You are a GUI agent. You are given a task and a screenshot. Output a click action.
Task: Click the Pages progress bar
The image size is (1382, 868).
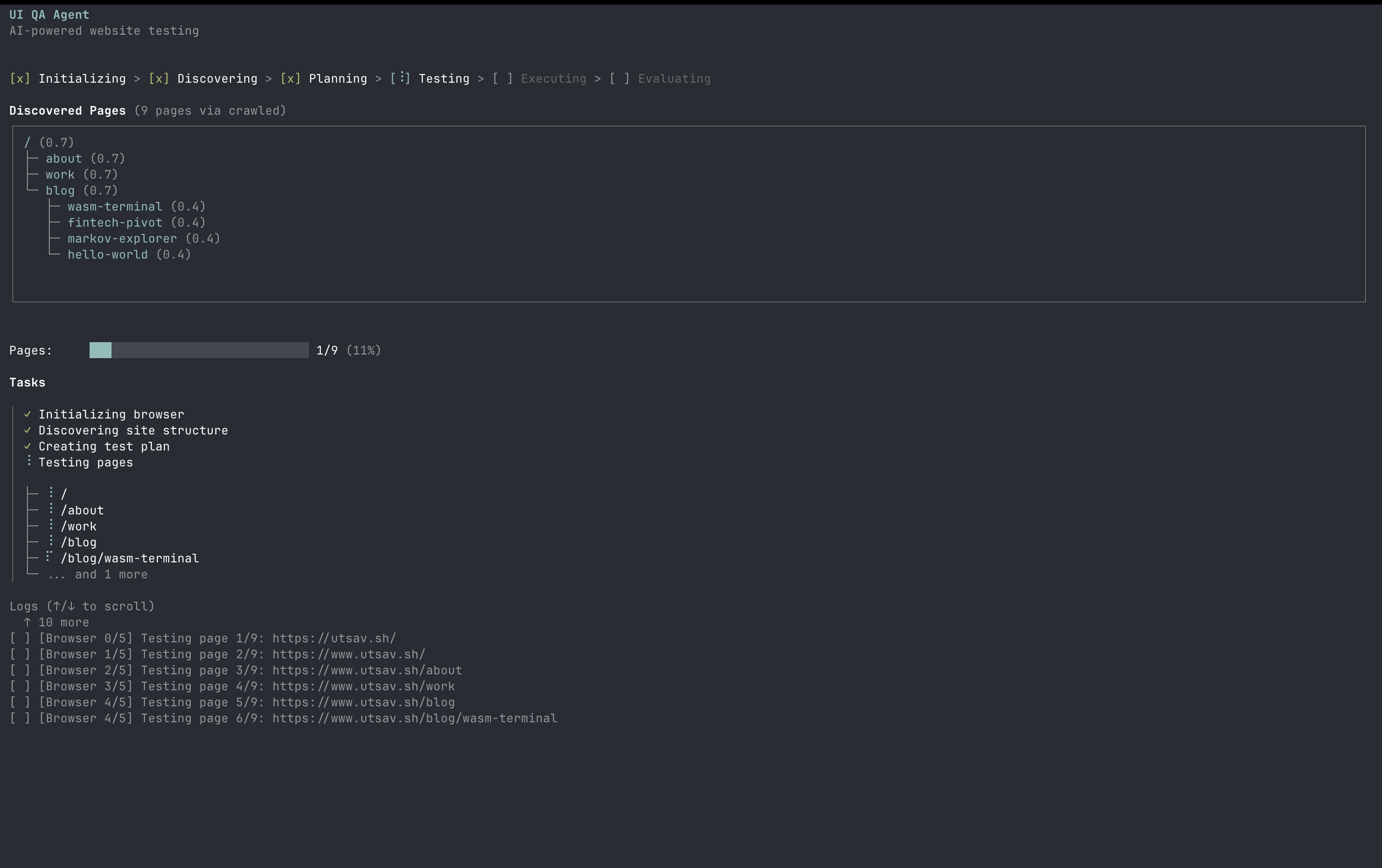click(x=199, y=350)
